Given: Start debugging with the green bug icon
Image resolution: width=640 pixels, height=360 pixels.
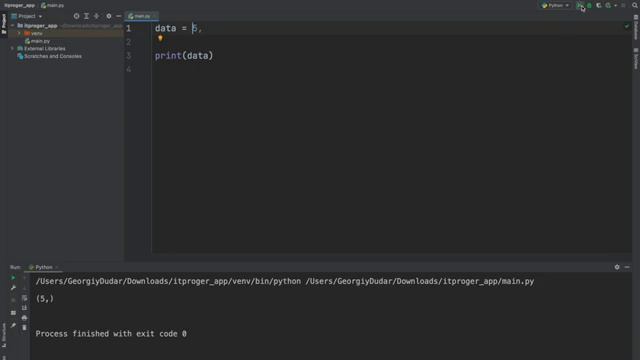Looking at the screenshot, I should click(x=589, y=5).
